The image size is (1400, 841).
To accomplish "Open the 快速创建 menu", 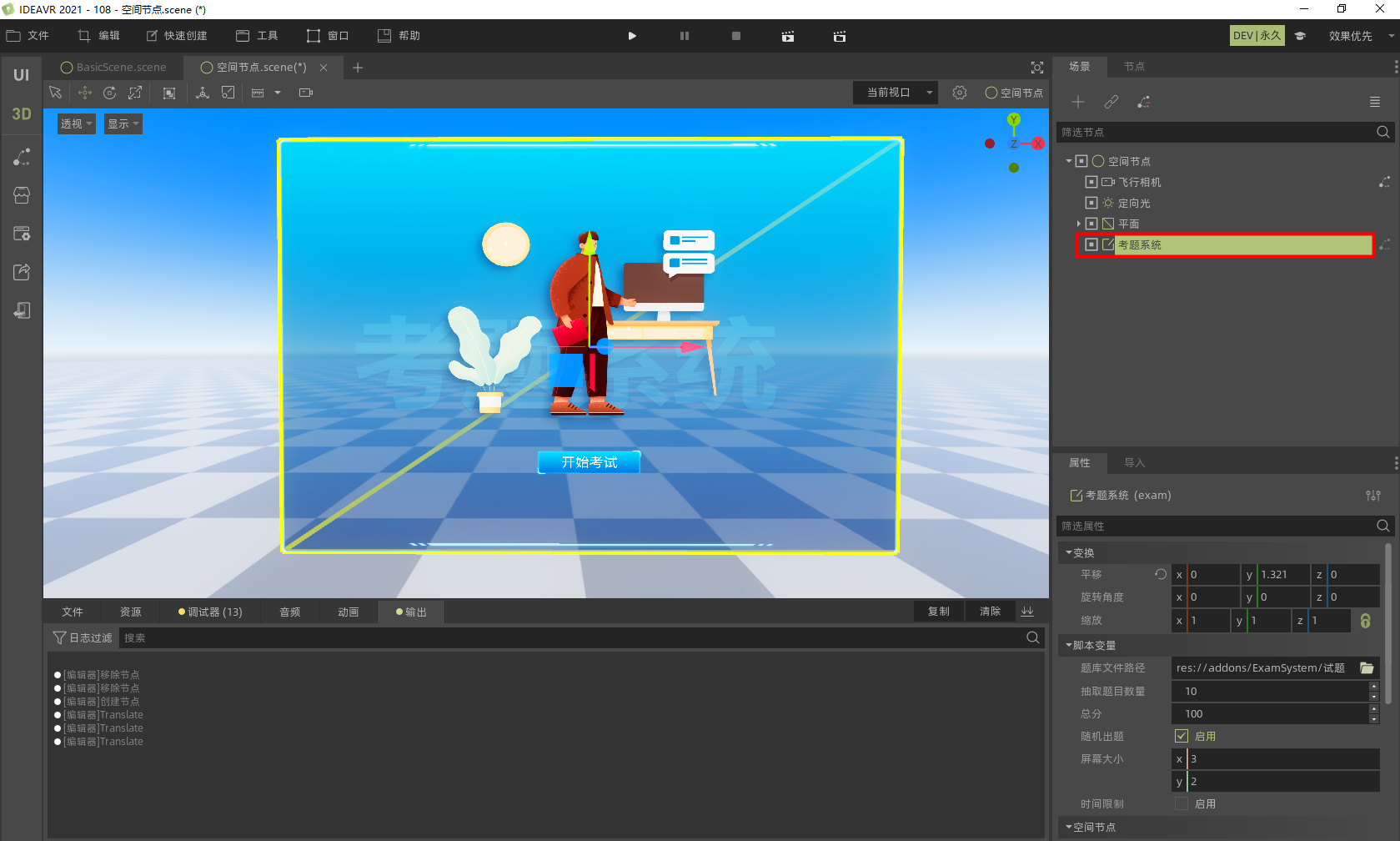I will click(177, 36).
